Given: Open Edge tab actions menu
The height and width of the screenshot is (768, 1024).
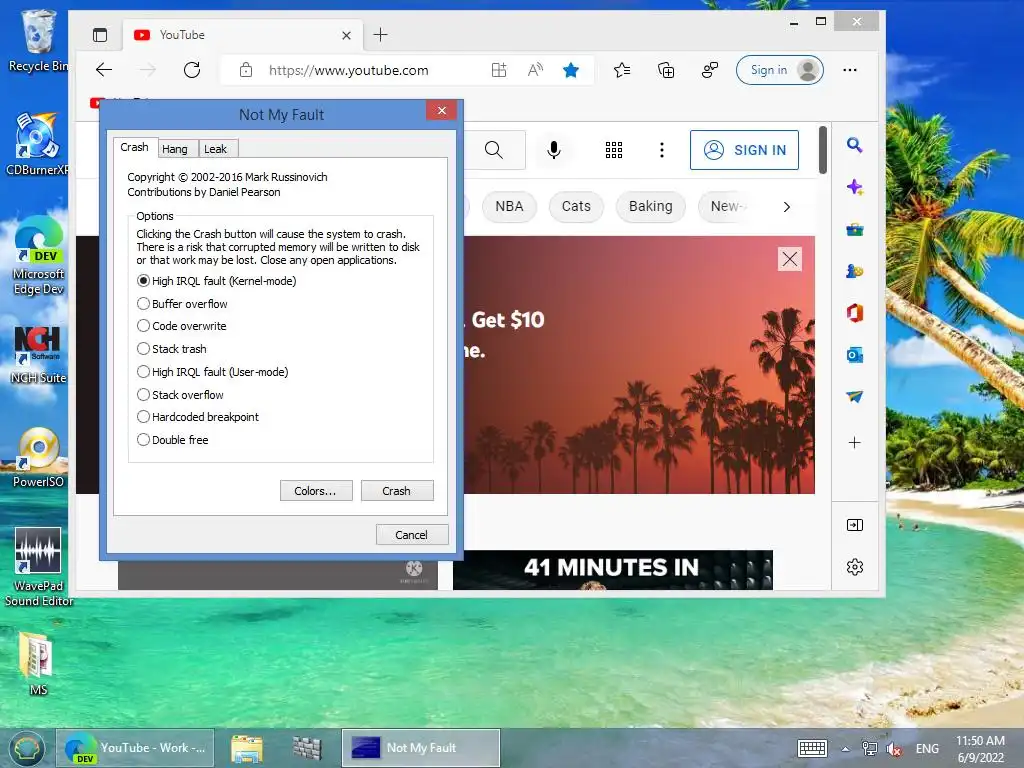Looking at the screenshot, I should (100, 35).
